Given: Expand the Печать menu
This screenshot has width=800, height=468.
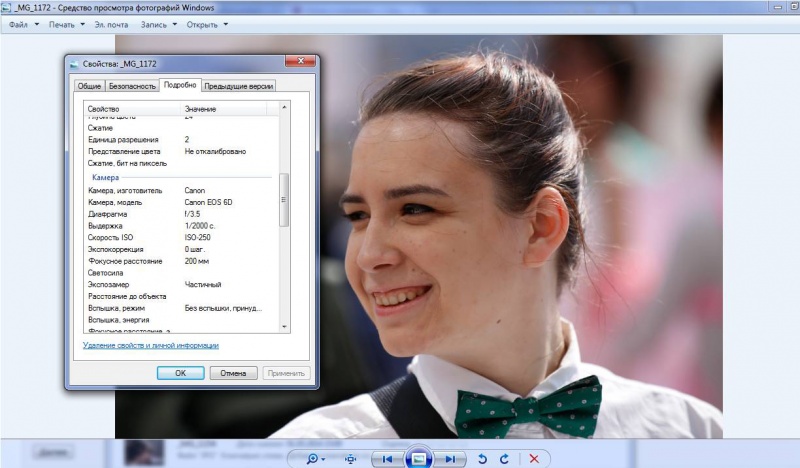Looking at the screenshot, I should (66, 24).
